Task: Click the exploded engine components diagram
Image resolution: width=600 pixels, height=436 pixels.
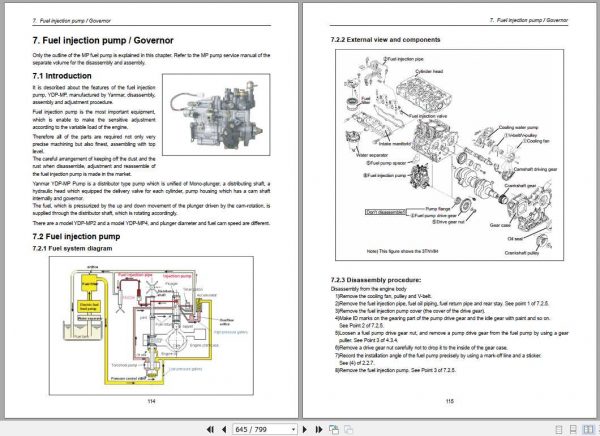Action: coord(449,155)
